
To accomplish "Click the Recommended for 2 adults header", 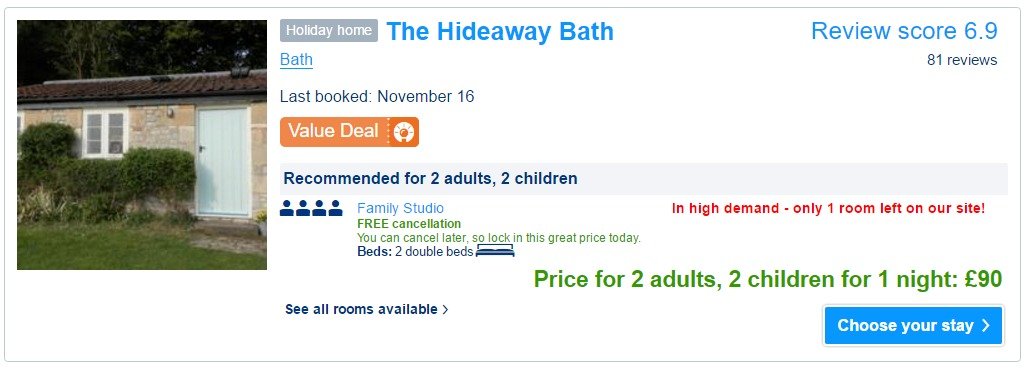I will pos(430,178).
